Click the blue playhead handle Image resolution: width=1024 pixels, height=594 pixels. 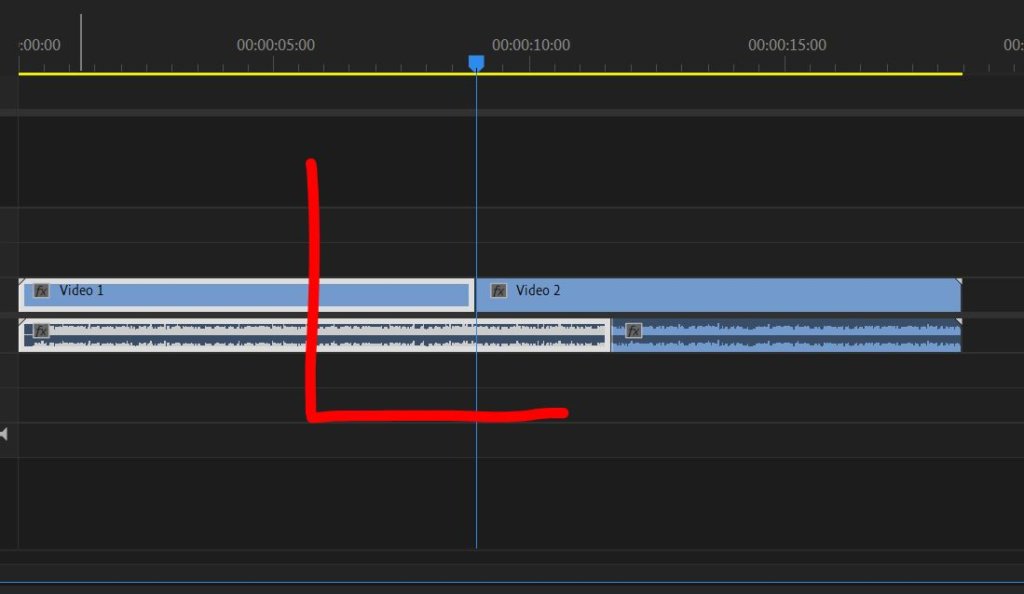(x=476, y=63)
